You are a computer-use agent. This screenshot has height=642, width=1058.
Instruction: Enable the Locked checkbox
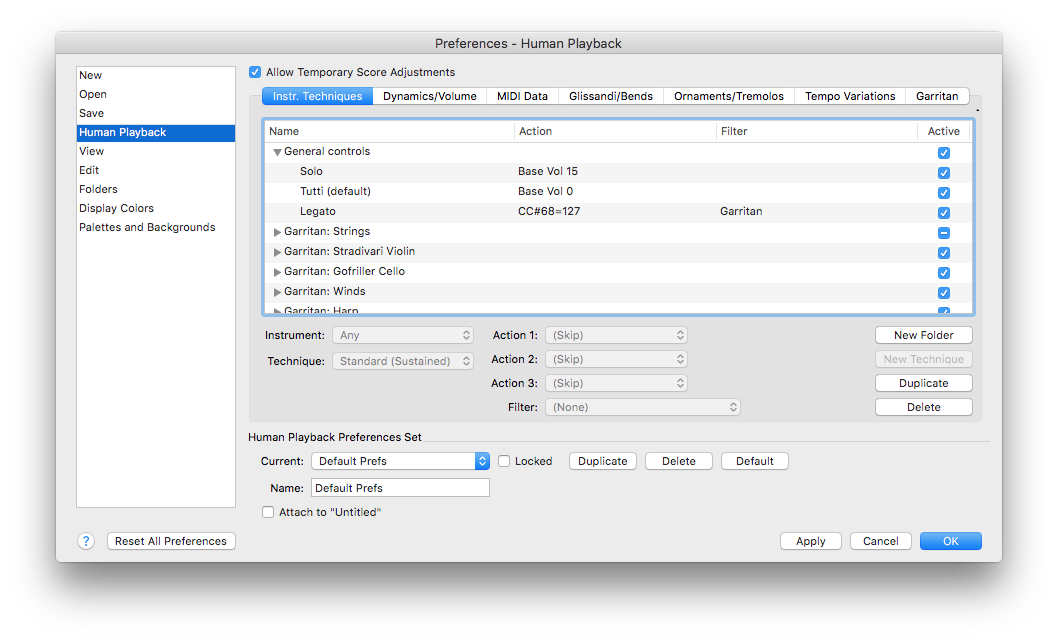504,461
